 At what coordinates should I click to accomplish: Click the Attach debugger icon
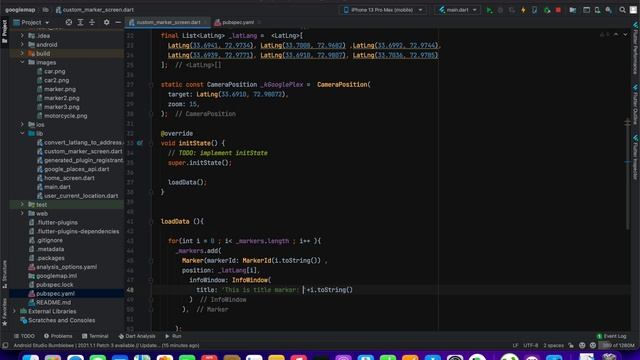click(x=547, y=10)
